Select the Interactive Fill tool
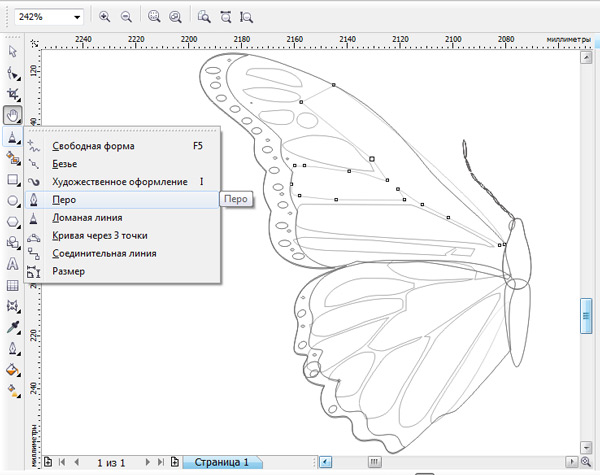Screen dimensions: 600x475 [x=13, y=390]
